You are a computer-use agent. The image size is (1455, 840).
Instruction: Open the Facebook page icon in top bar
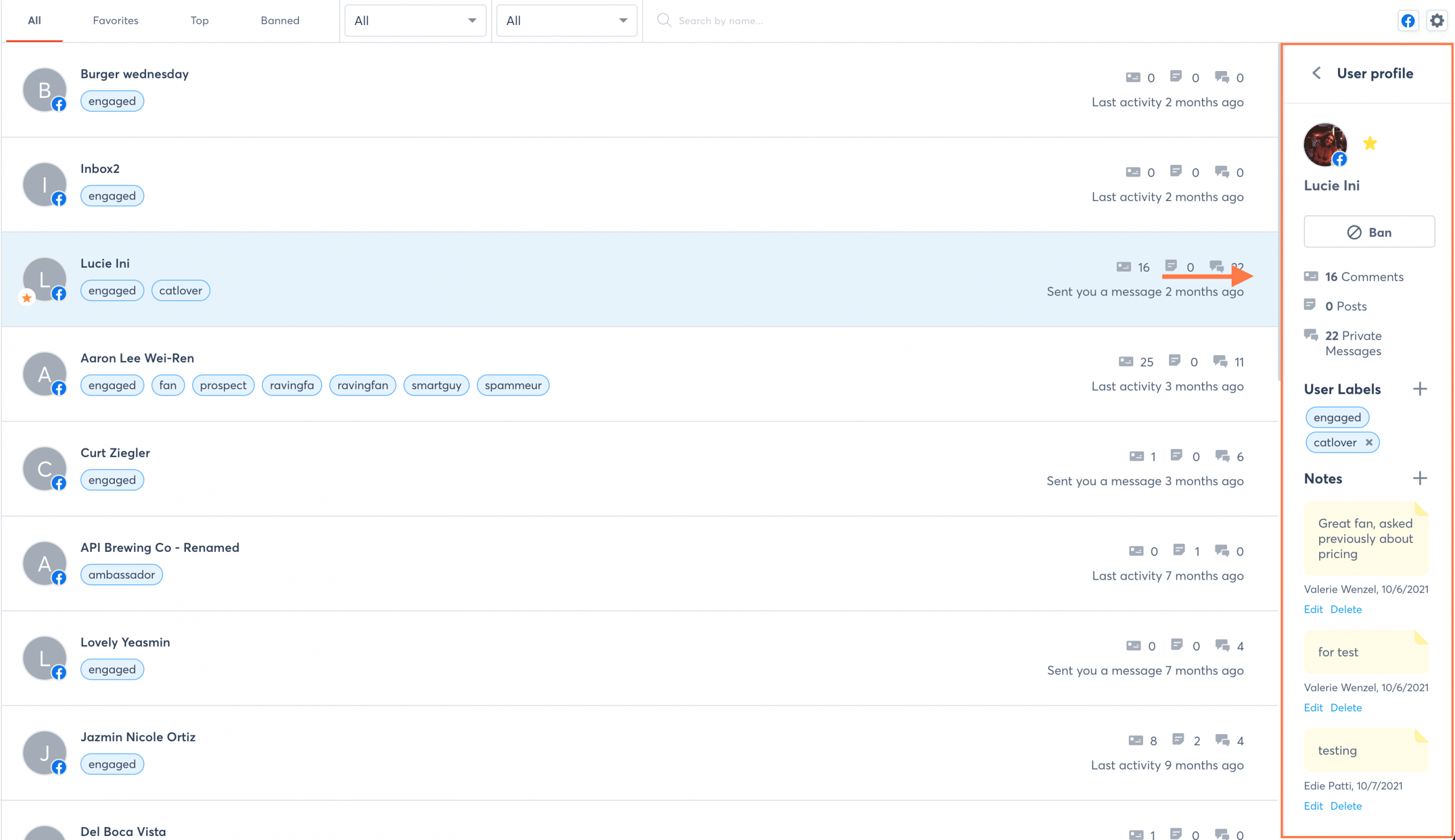tap(1408, 21)
